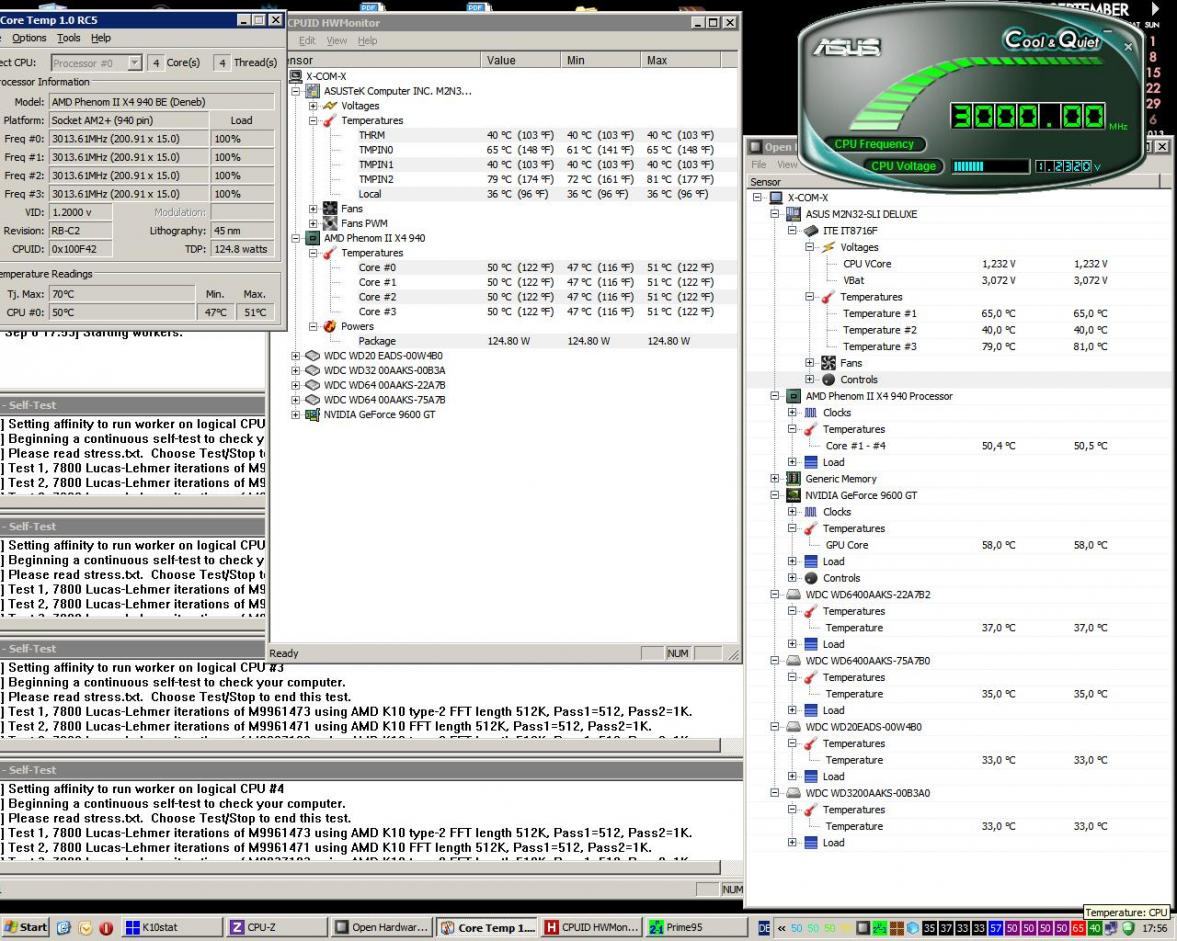Click the X-COM-X computer icon in Open Hardware Monitor

(x=776, y=197)
